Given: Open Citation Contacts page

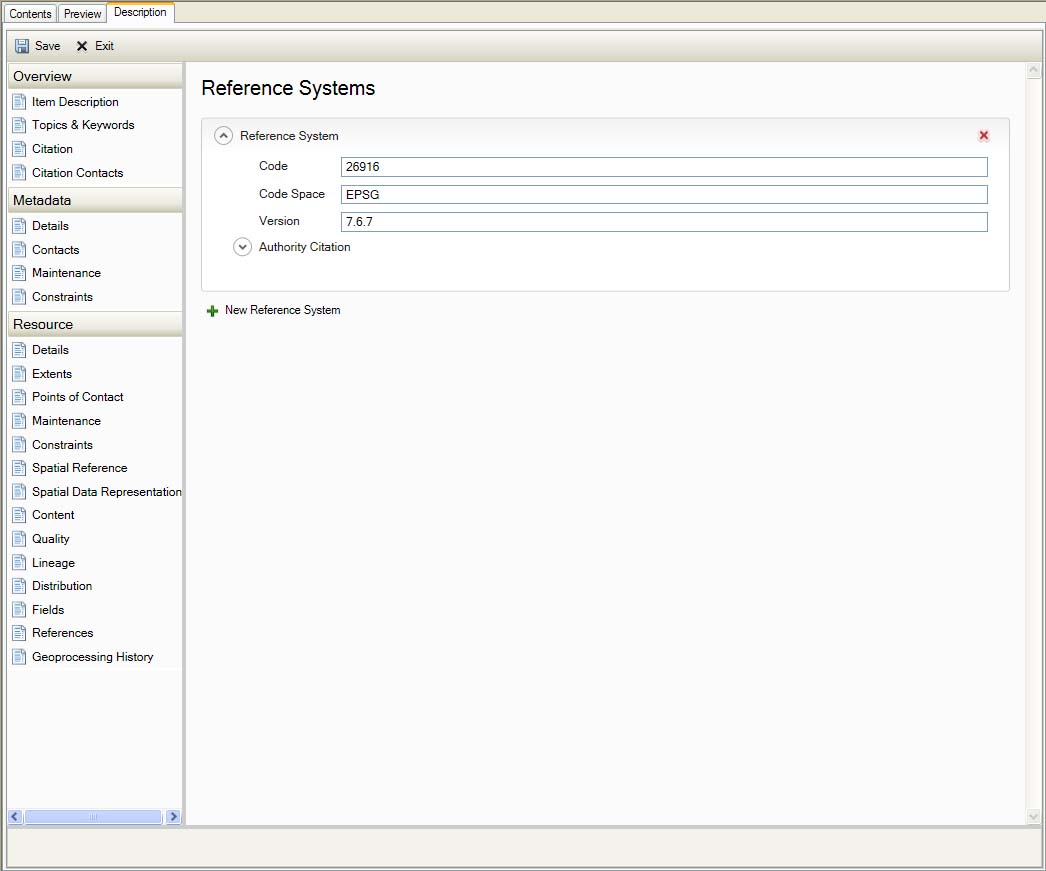Looking at the screenshot, I should pyautogui.click(x=77, y=173).
